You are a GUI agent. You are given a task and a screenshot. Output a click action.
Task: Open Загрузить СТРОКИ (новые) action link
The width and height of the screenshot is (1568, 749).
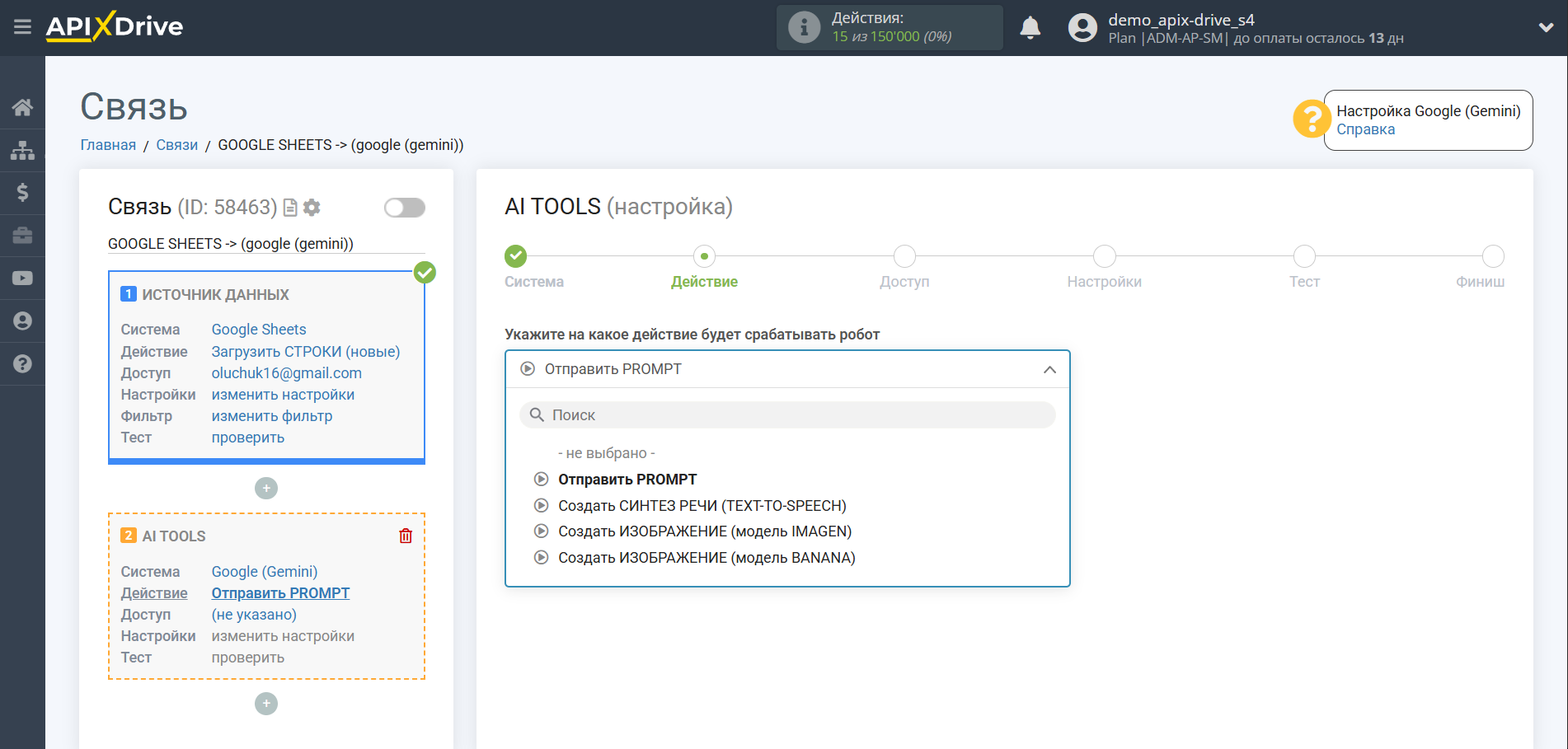click(306, 352)
